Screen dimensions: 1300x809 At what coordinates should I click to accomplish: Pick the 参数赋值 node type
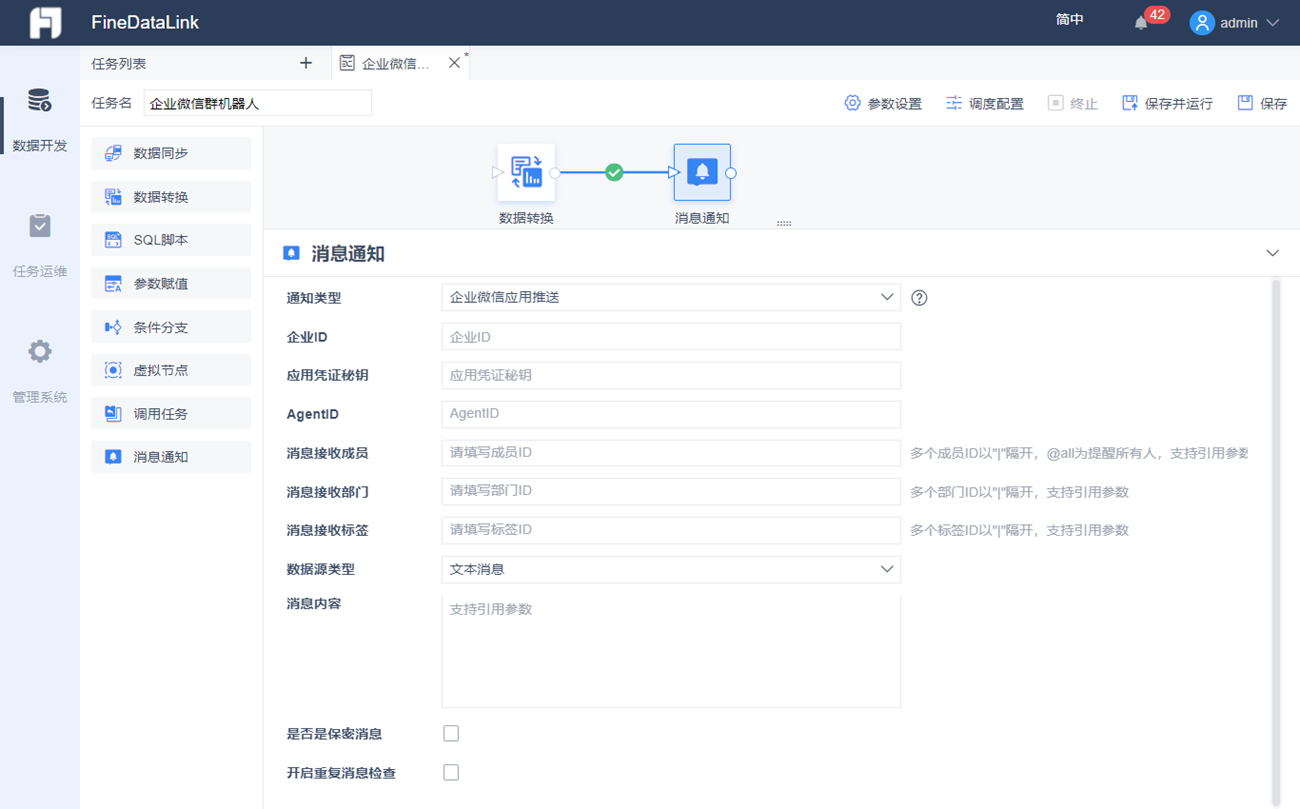point(171,284)
